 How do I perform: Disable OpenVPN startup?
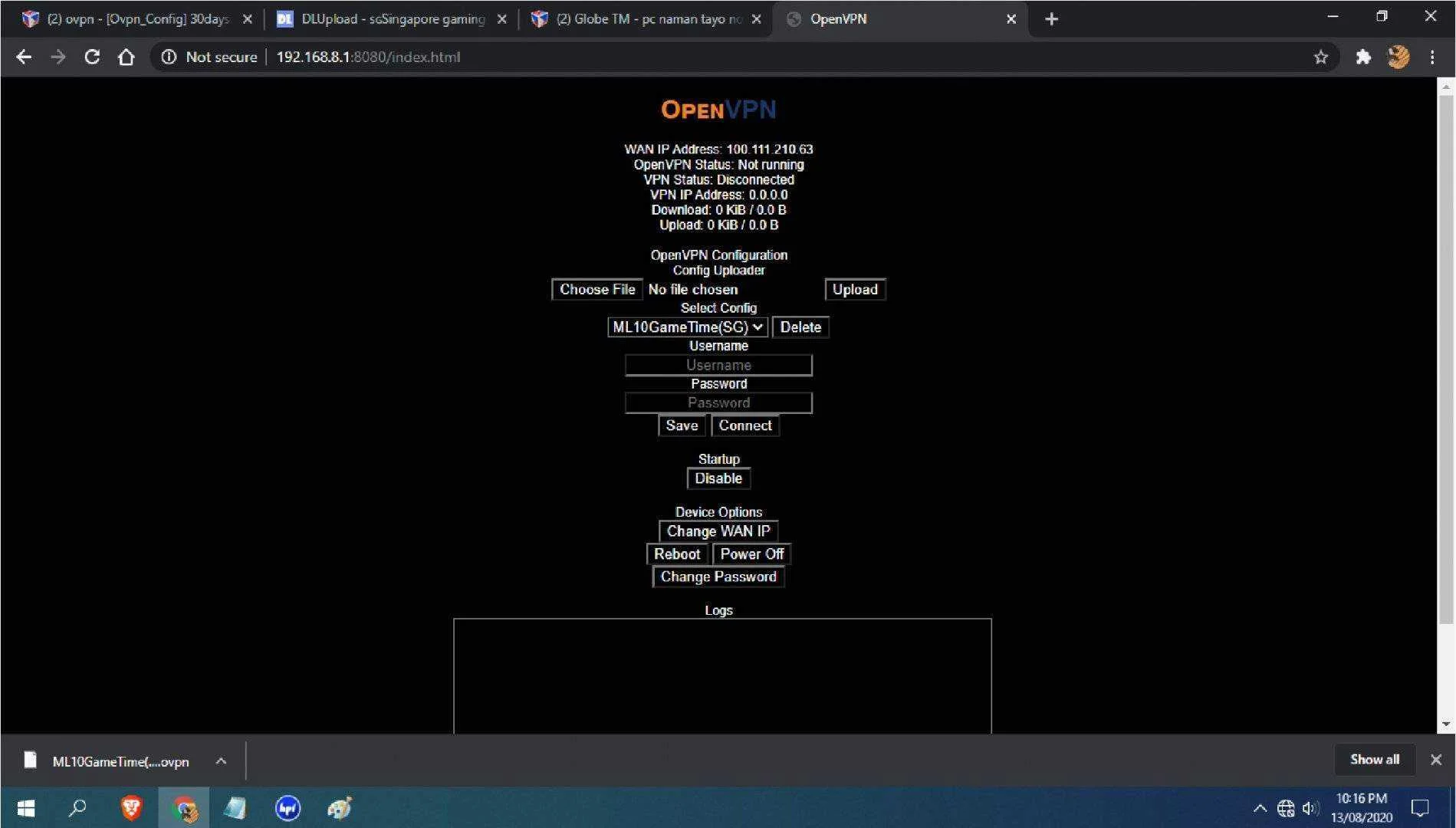coord(718,478)
